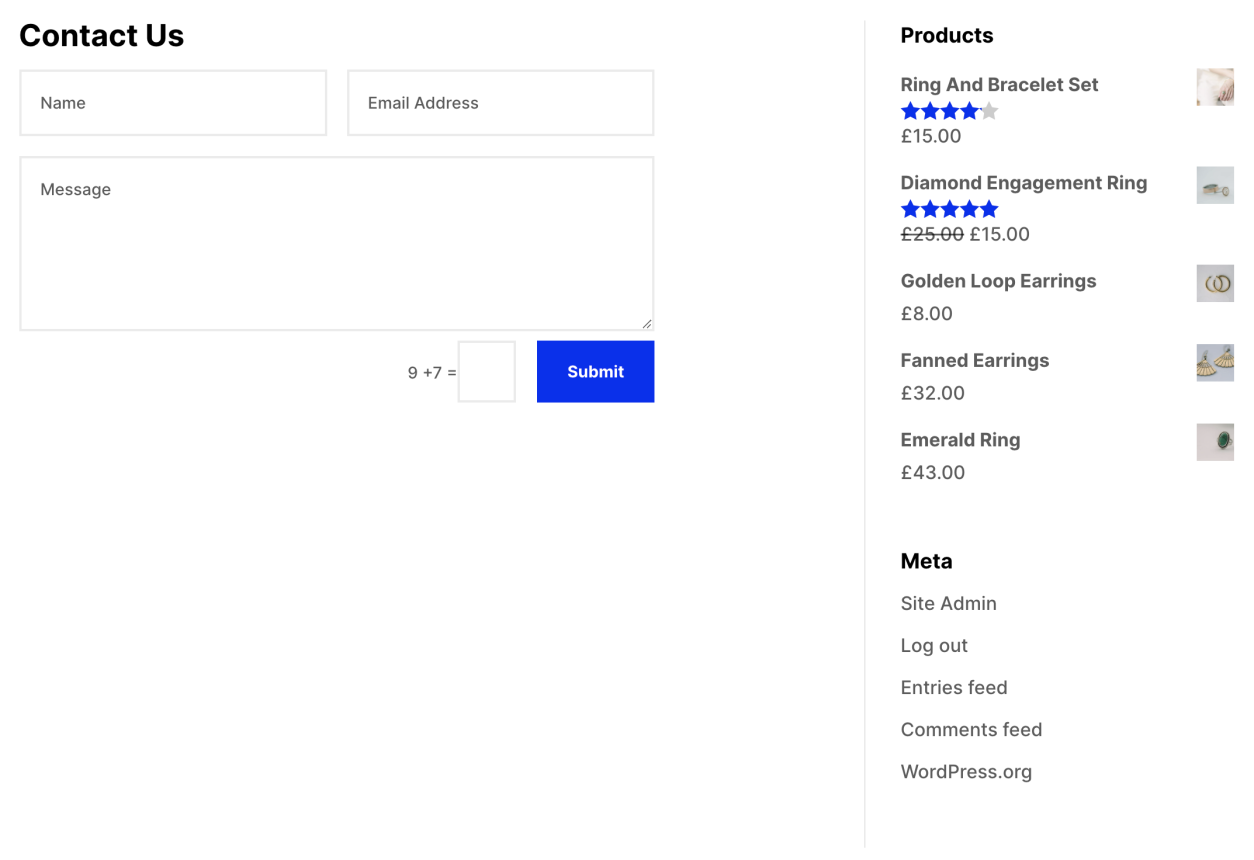Click the Log out link
Screen dimensions: 1254x860
(934, 645)
